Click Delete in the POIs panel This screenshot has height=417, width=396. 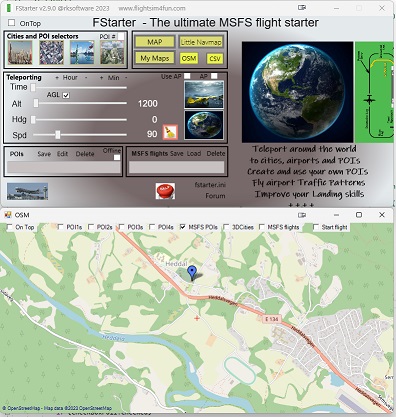click(85, 154)
